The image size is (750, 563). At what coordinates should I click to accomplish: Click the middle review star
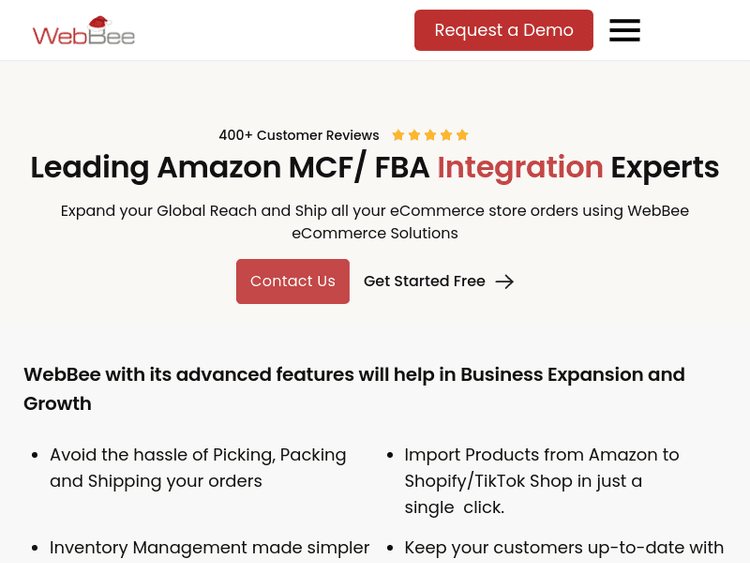(x=430, y=135)
